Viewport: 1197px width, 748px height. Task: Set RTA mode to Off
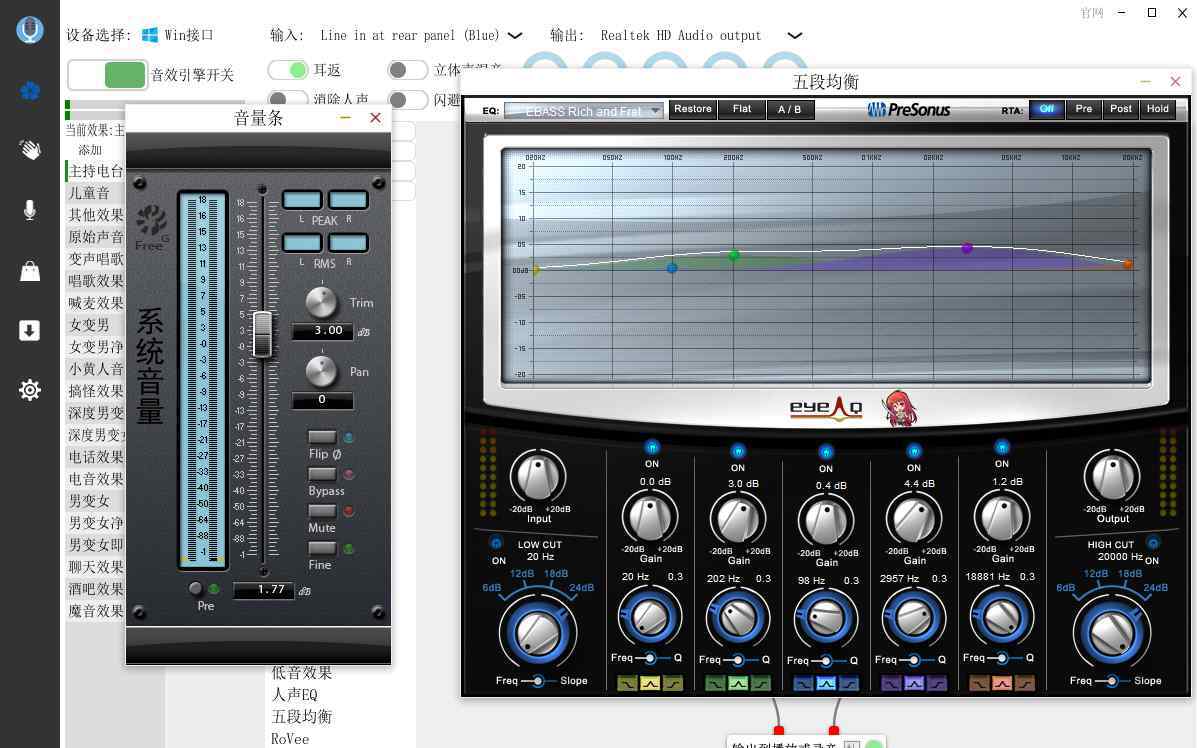[x=1047, y=109]
